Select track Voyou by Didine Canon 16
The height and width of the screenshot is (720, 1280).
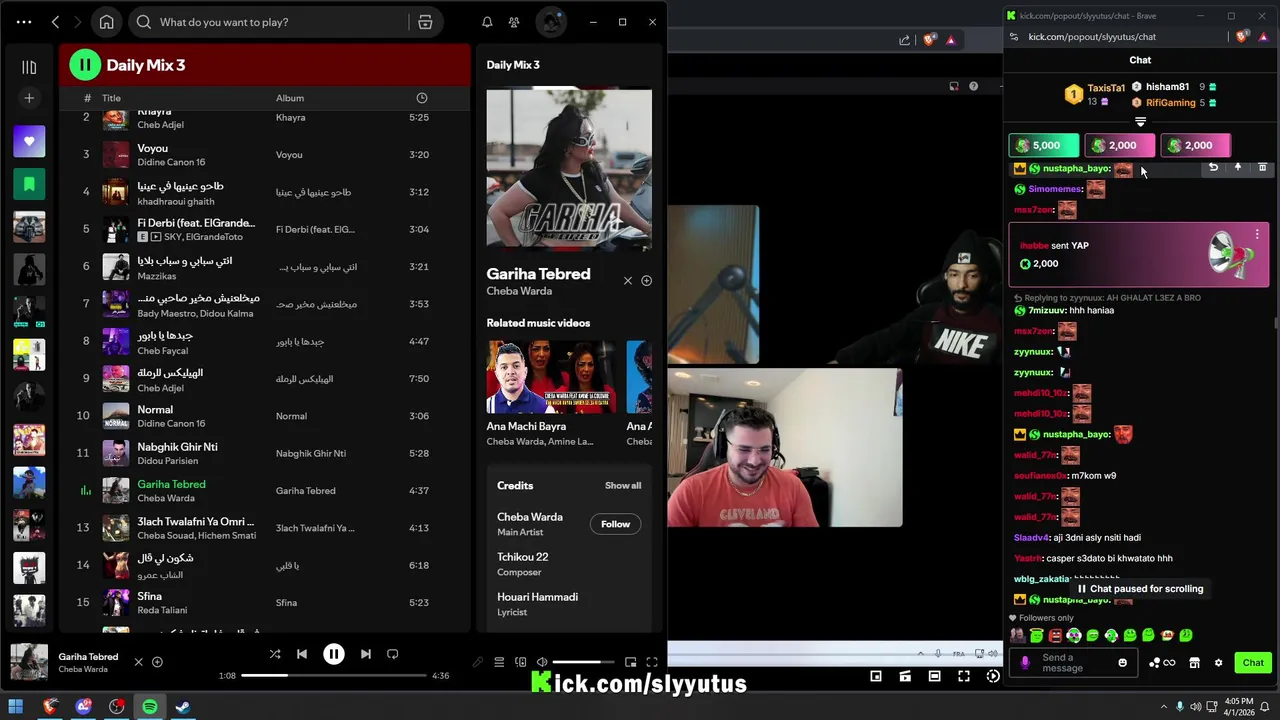(265, 154)
